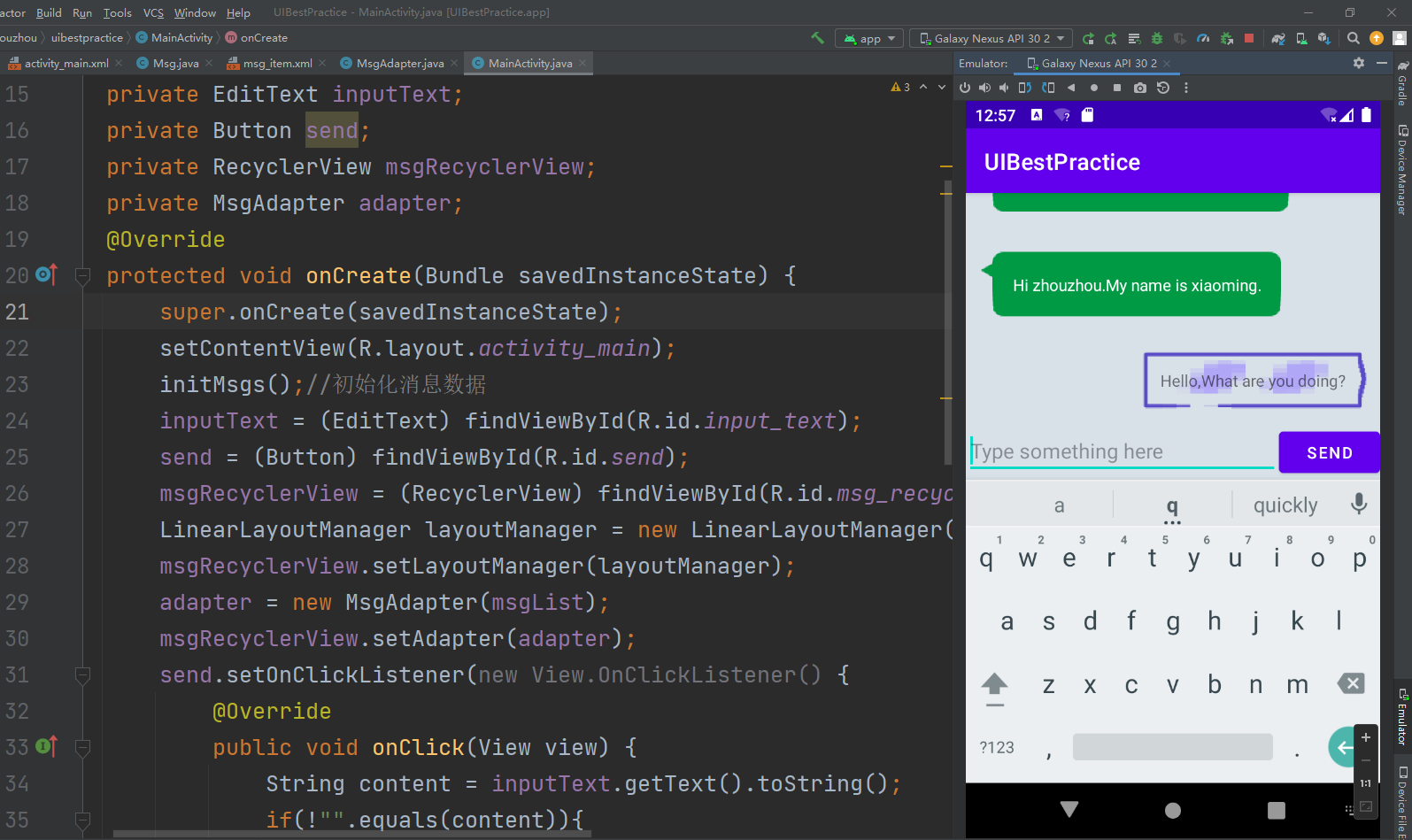Rotate emulator right icon

[1048, 88]
